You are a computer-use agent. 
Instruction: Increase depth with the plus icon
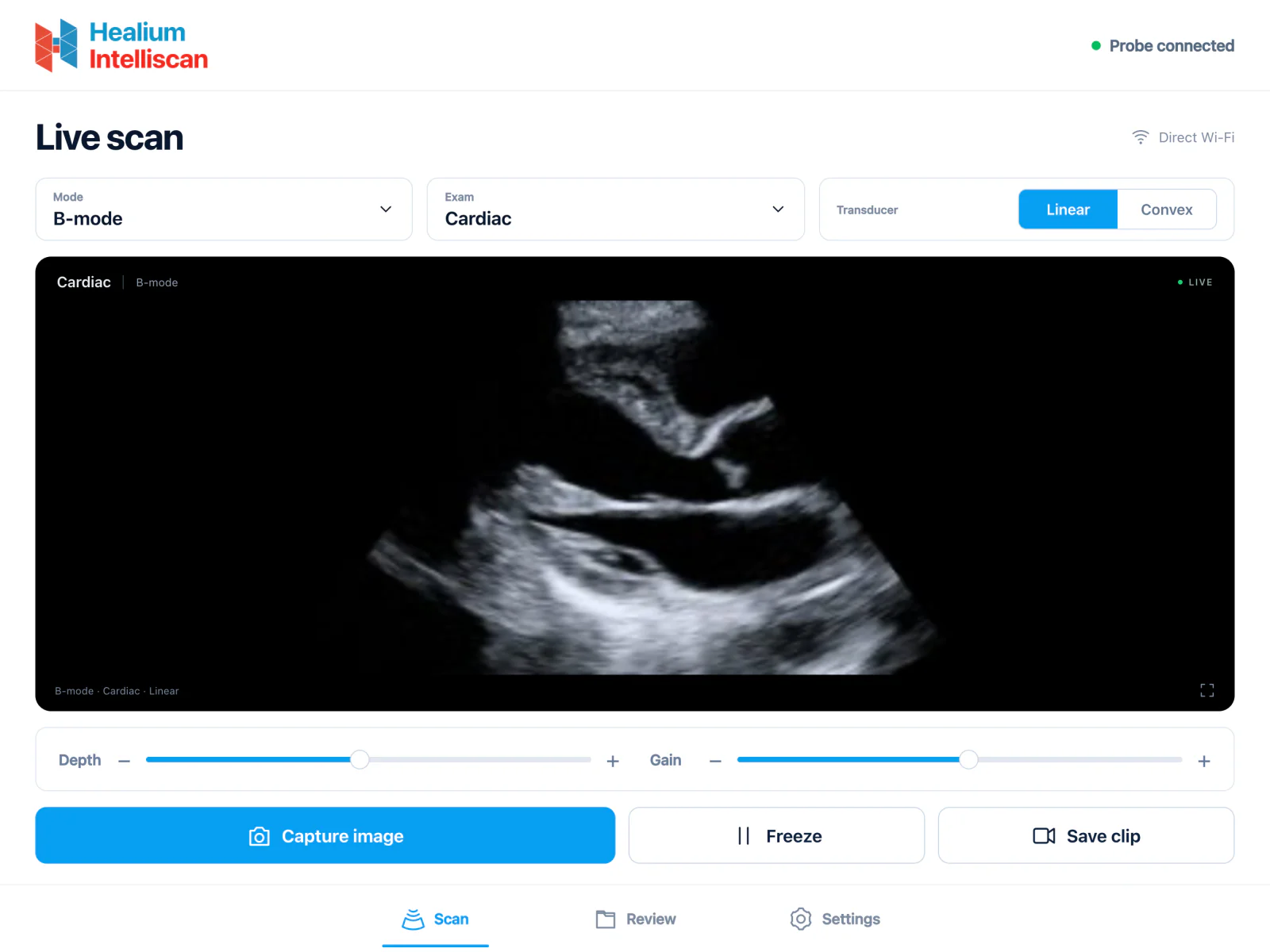pyautogui.click(x=613, y=761)
